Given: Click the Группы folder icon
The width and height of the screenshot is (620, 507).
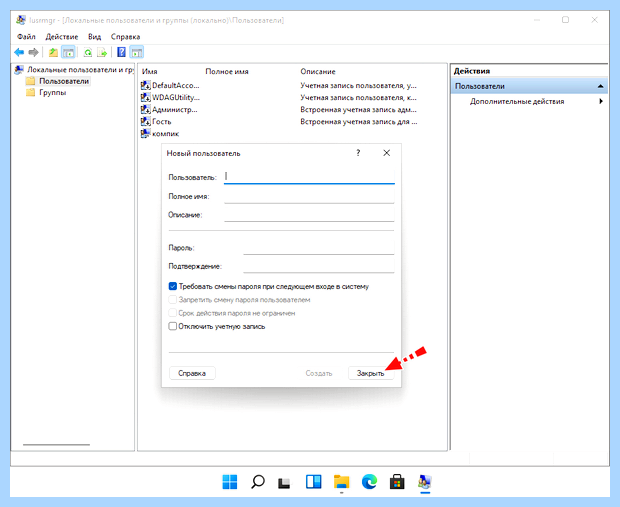Looking at the screenshot, I should click(x=30, y=93).
